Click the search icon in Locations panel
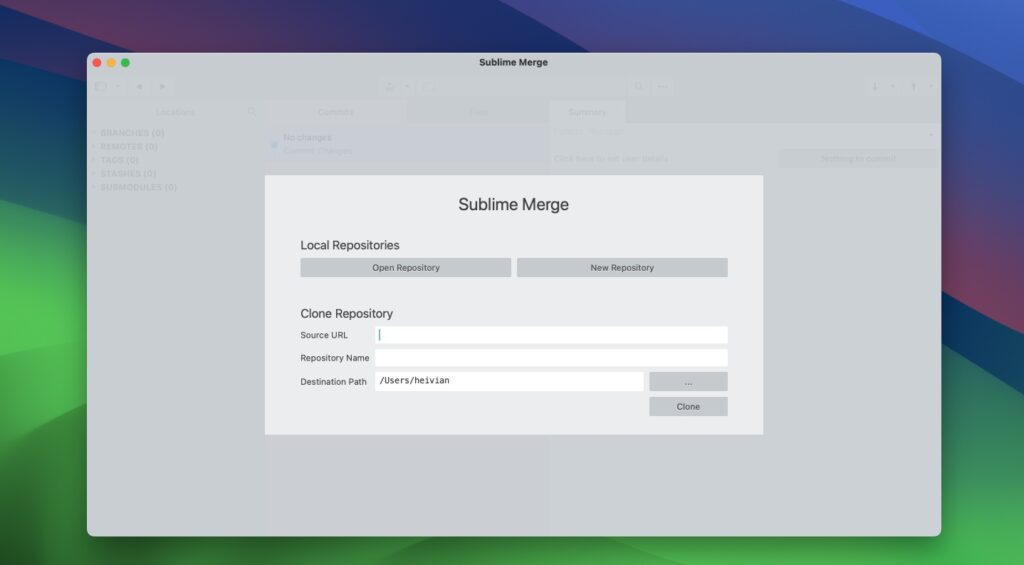Image resolution: width=1024 pixels, height=565 pixels. point(251,112)
